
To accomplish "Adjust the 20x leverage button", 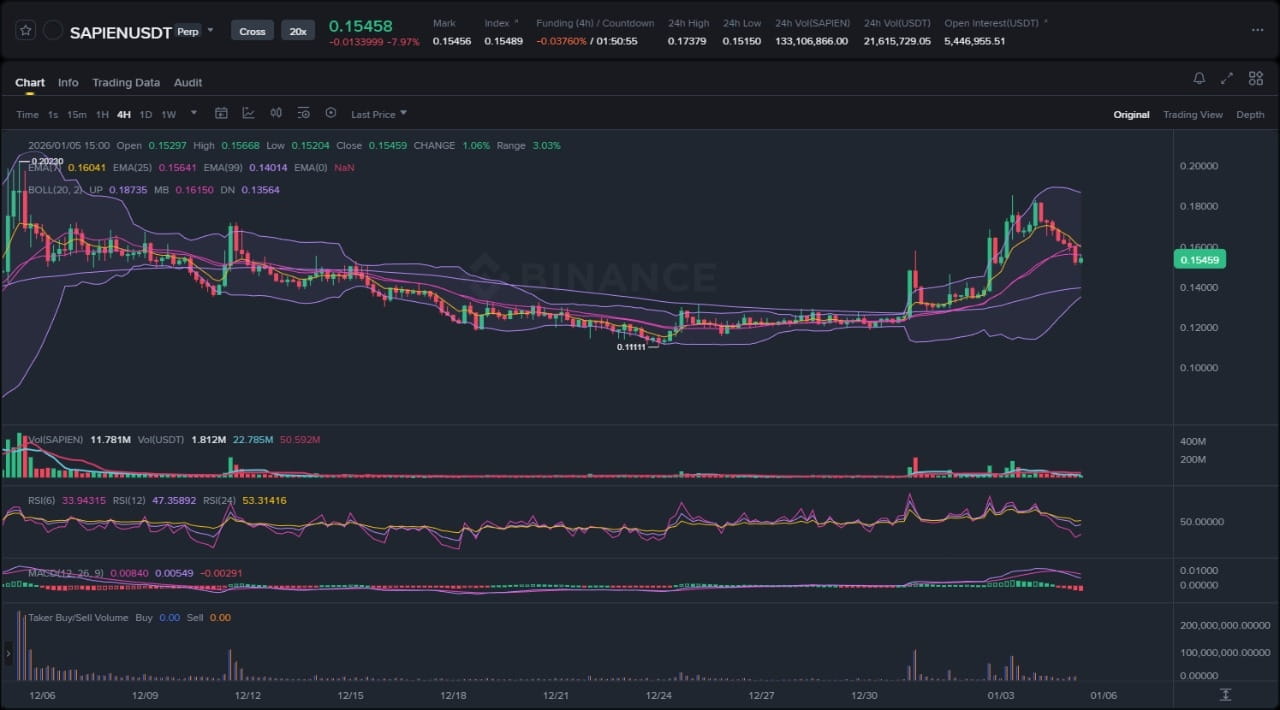I will coord(298,31).
